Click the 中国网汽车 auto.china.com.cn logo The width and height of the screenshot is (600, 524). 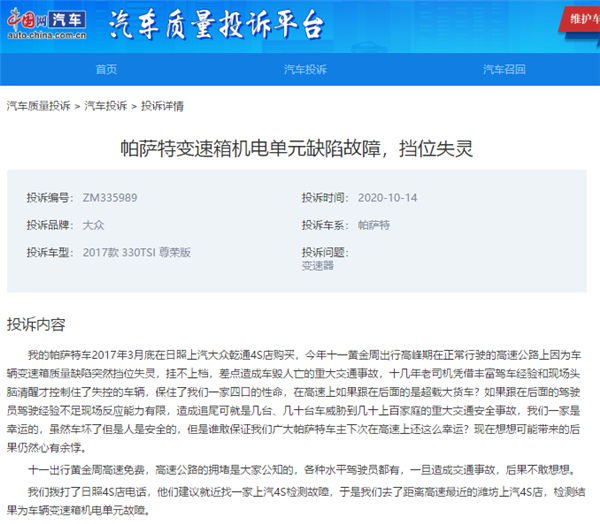[x=47, y=24]
